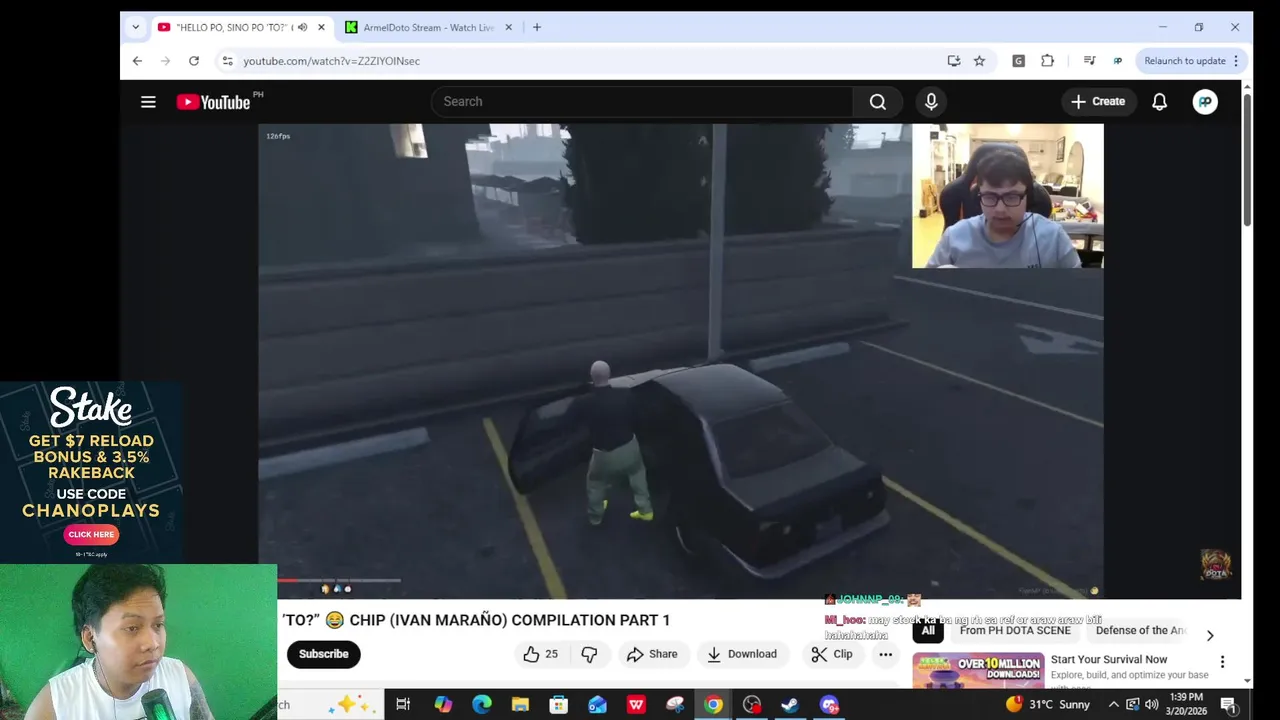Image resolution: width=1280 pixels, height=720 pixels.
Task: Click Relaunch to update
Action: pyautogui.click(x=1185, y=61)
